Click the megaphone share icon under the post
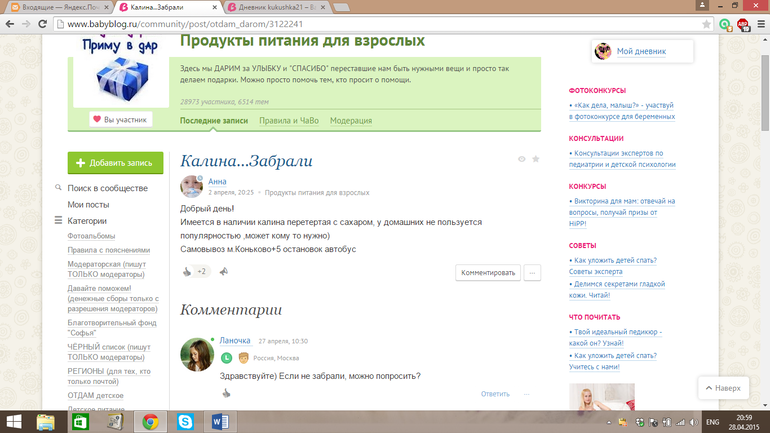Screen dimensions: 770x433 point(224,272)
